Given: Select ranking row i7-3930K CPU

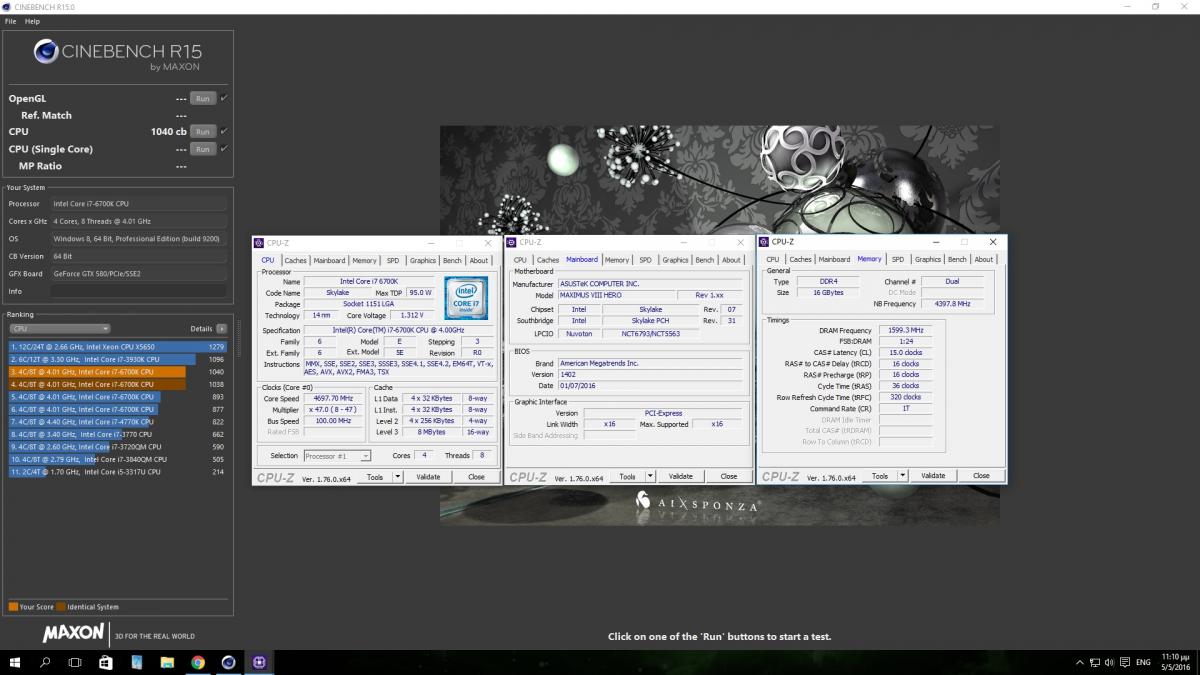Looking at the screenshot, I should [118, 359].
